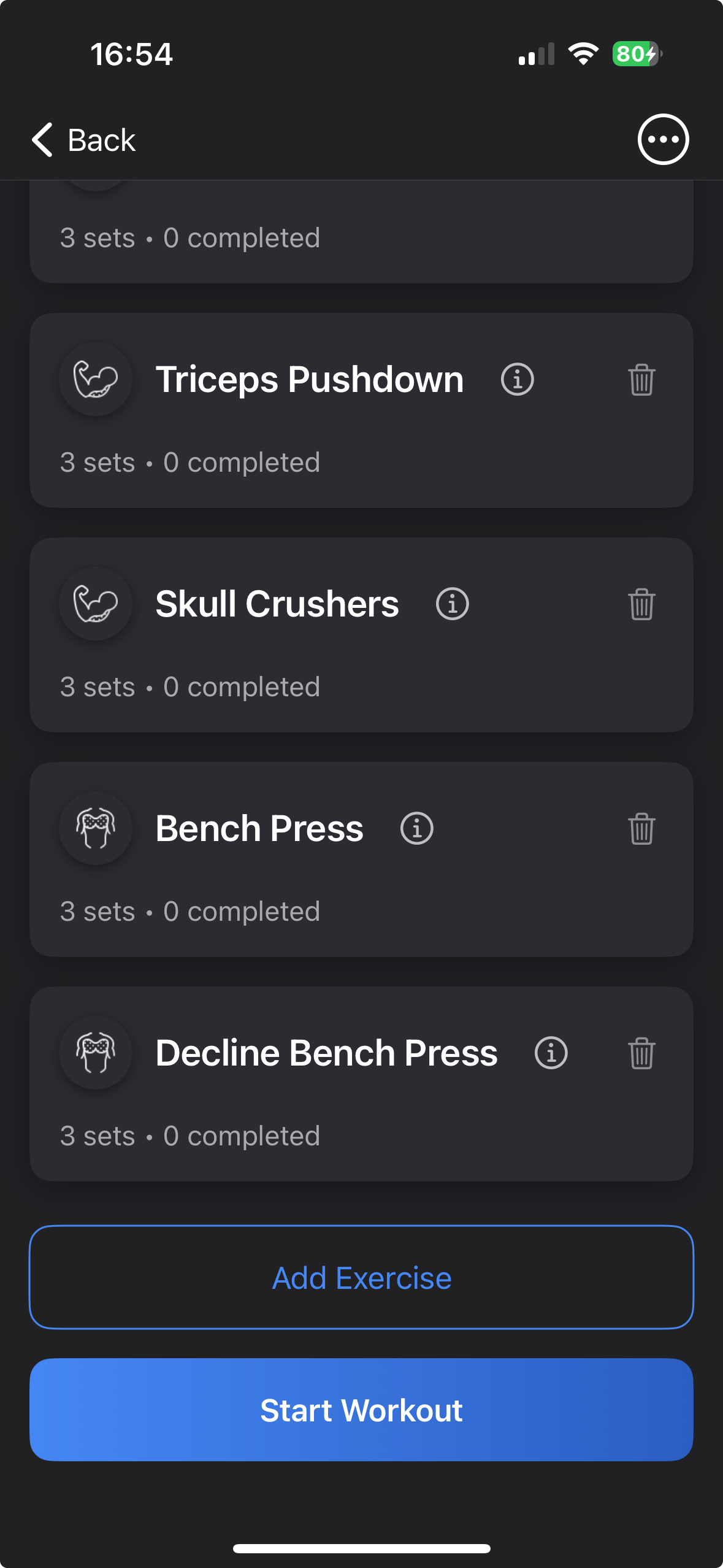Viewport: 723px width, 1568px height.
Task: Start the workout
Action: pyautogui.click(x=361, y=1410)
